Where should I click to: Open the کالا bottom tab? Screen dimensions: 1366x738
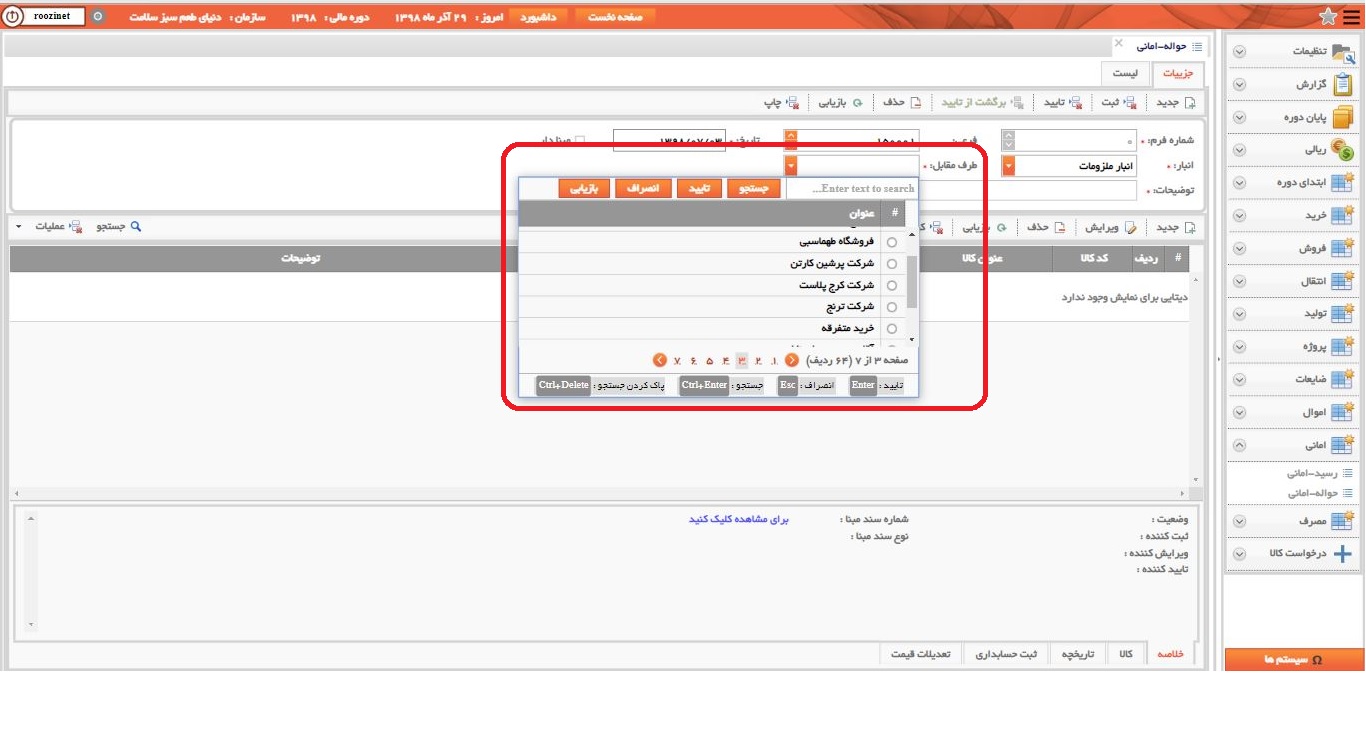click(1125, 654)
